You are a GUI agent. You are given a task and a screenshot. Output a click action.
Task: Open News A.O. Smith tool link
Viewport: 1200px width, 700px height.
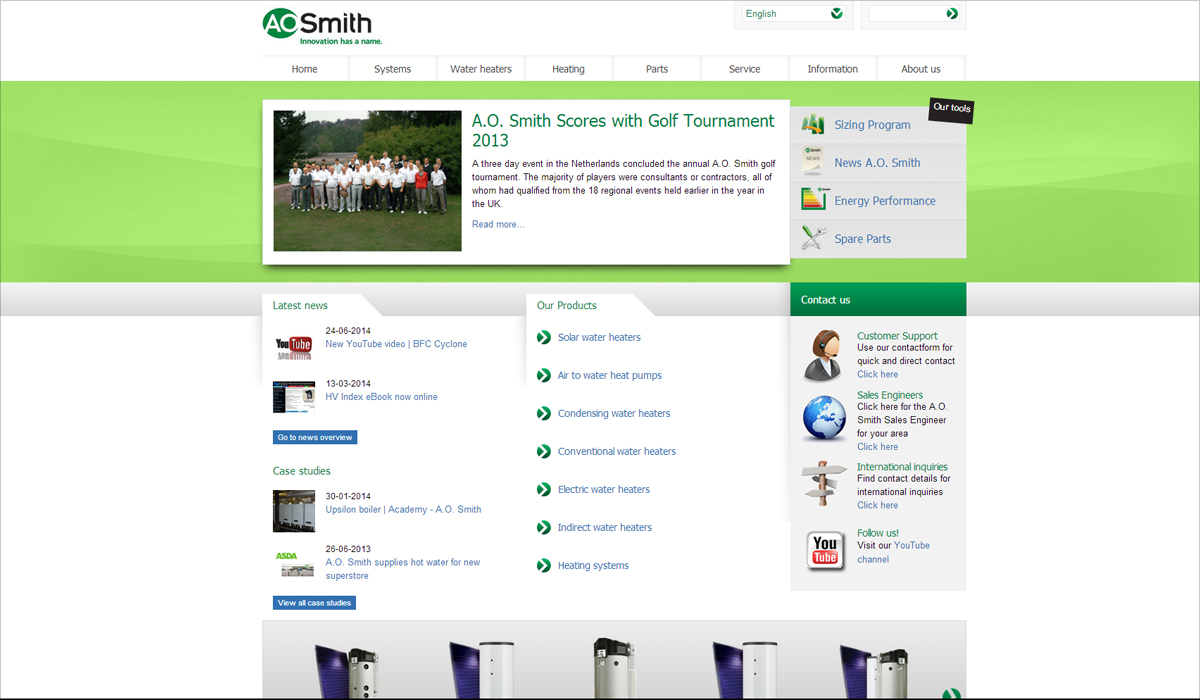coord(877,163)
